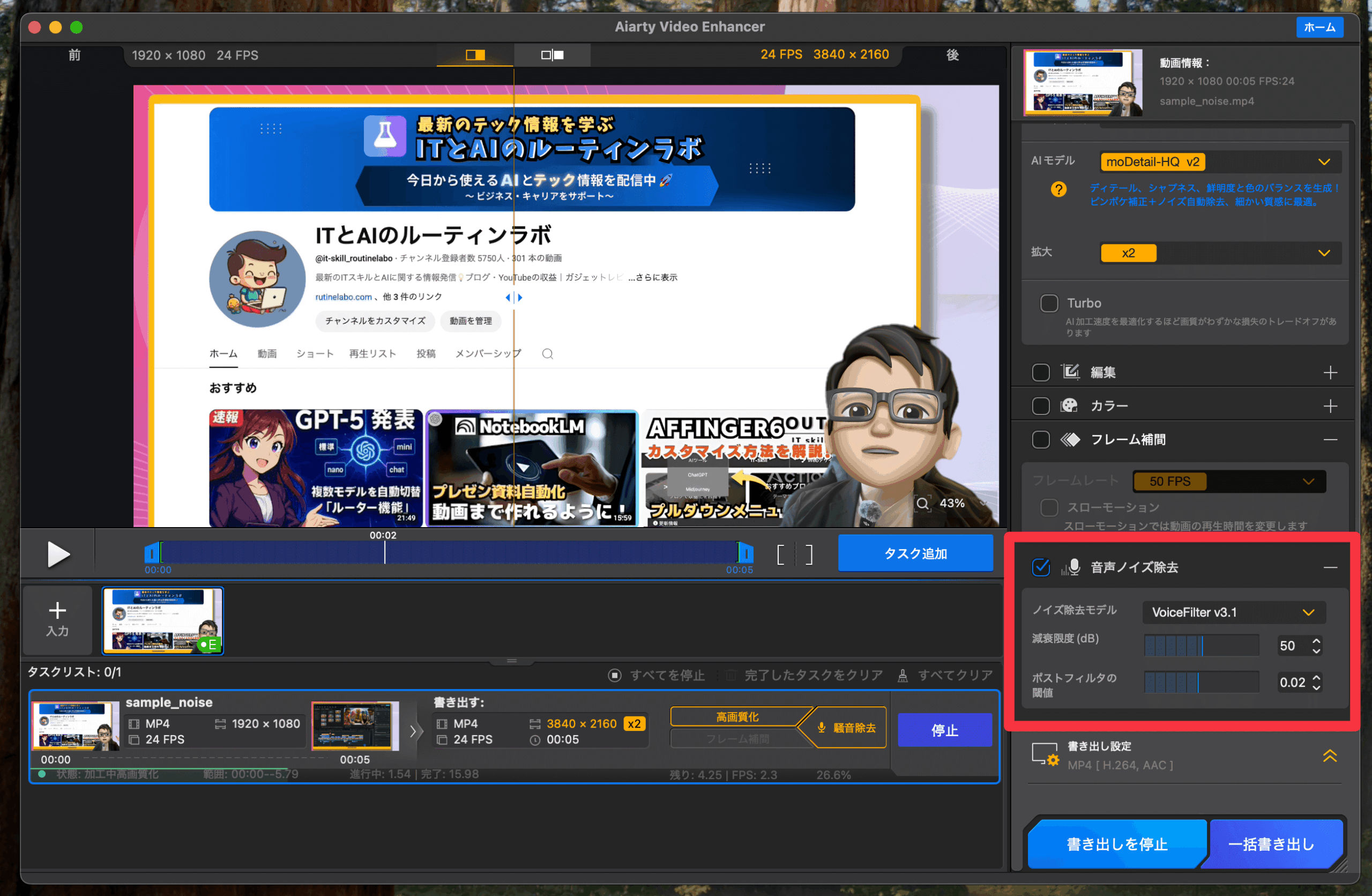
Task: Open the AI model moDetail-HQ v2 dropdown
Action: pos(1220,162)
